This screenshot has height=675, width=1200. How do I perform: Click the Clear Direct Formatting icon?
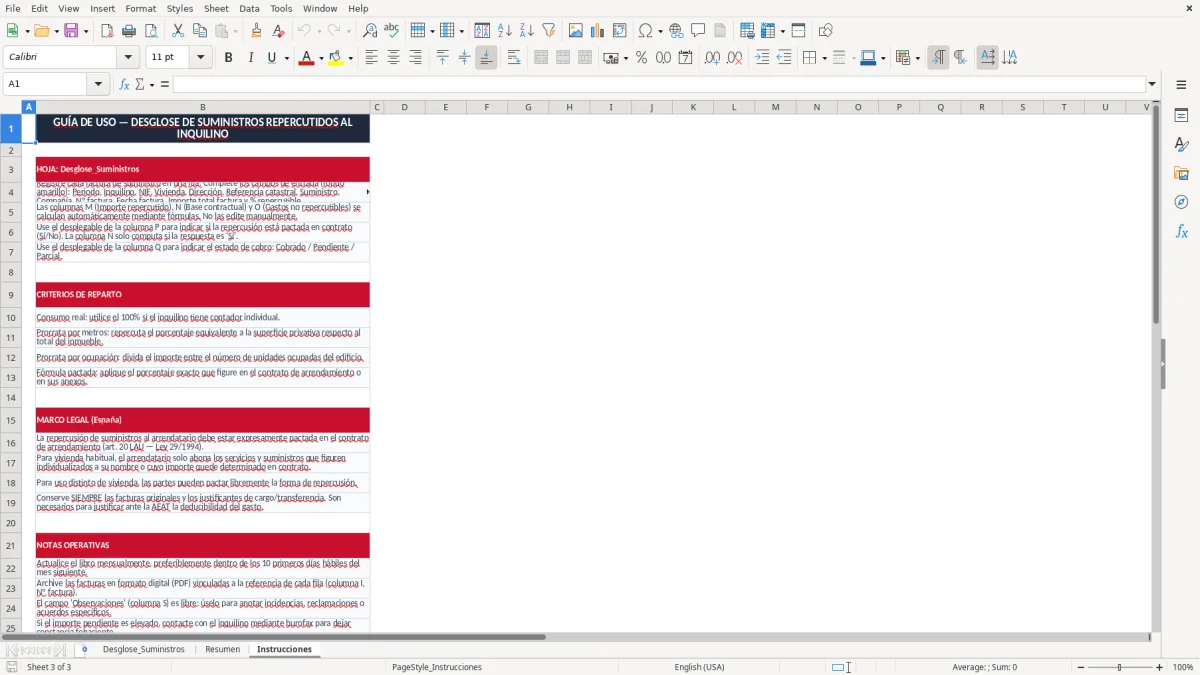[x=279, y=31]
